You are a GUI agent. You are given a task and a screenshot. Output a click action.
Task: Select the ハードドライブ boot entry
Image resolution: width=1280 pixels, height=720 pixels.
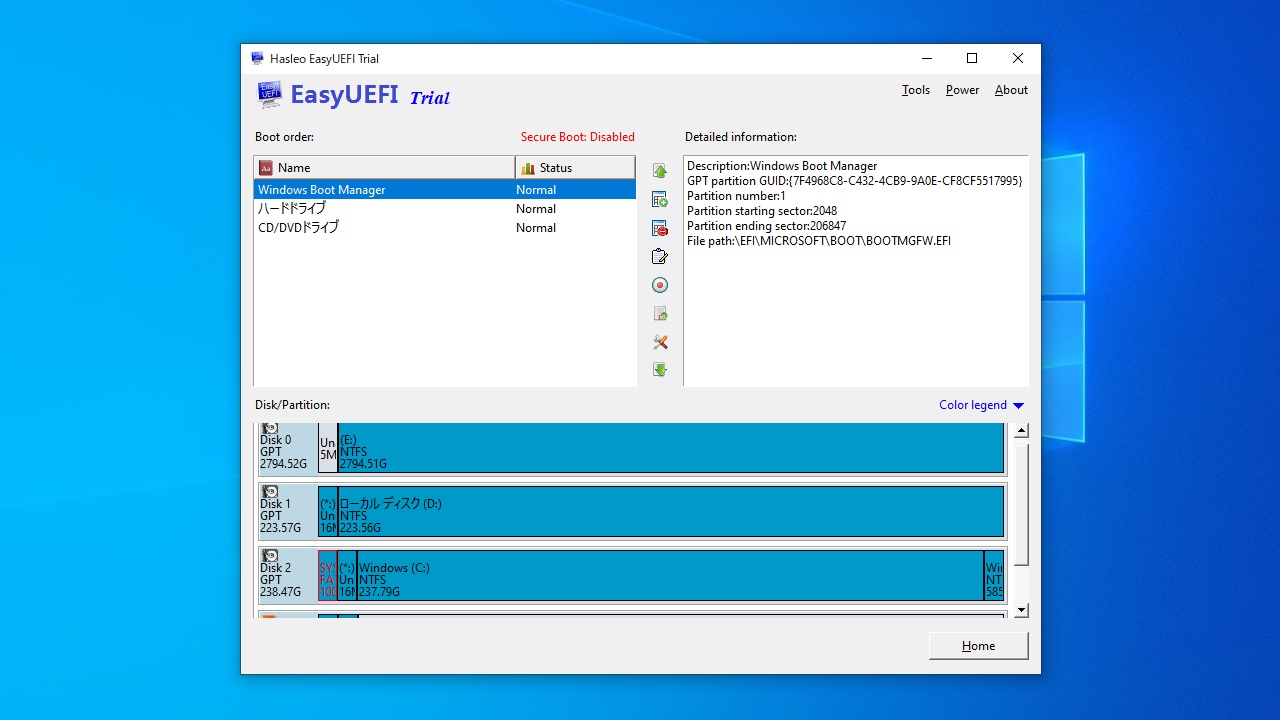tap(444, 209)
